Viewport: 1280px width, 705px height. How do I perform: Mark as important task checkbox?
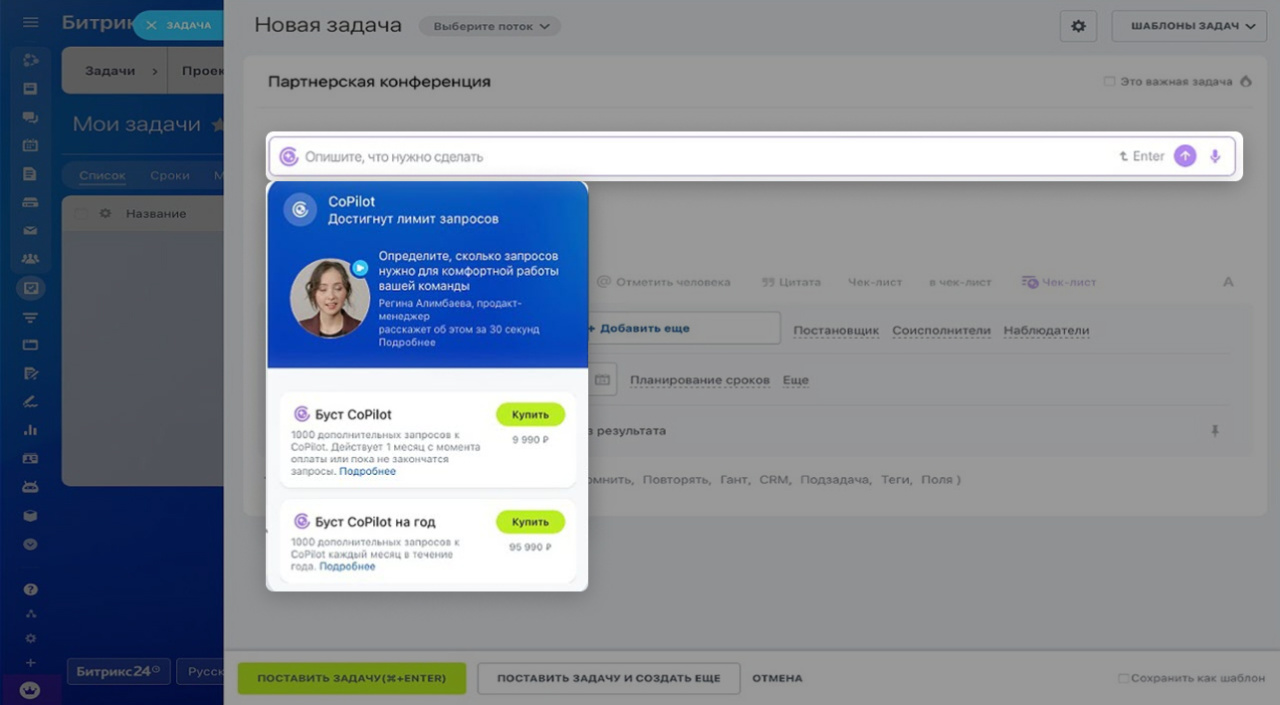1109,82
